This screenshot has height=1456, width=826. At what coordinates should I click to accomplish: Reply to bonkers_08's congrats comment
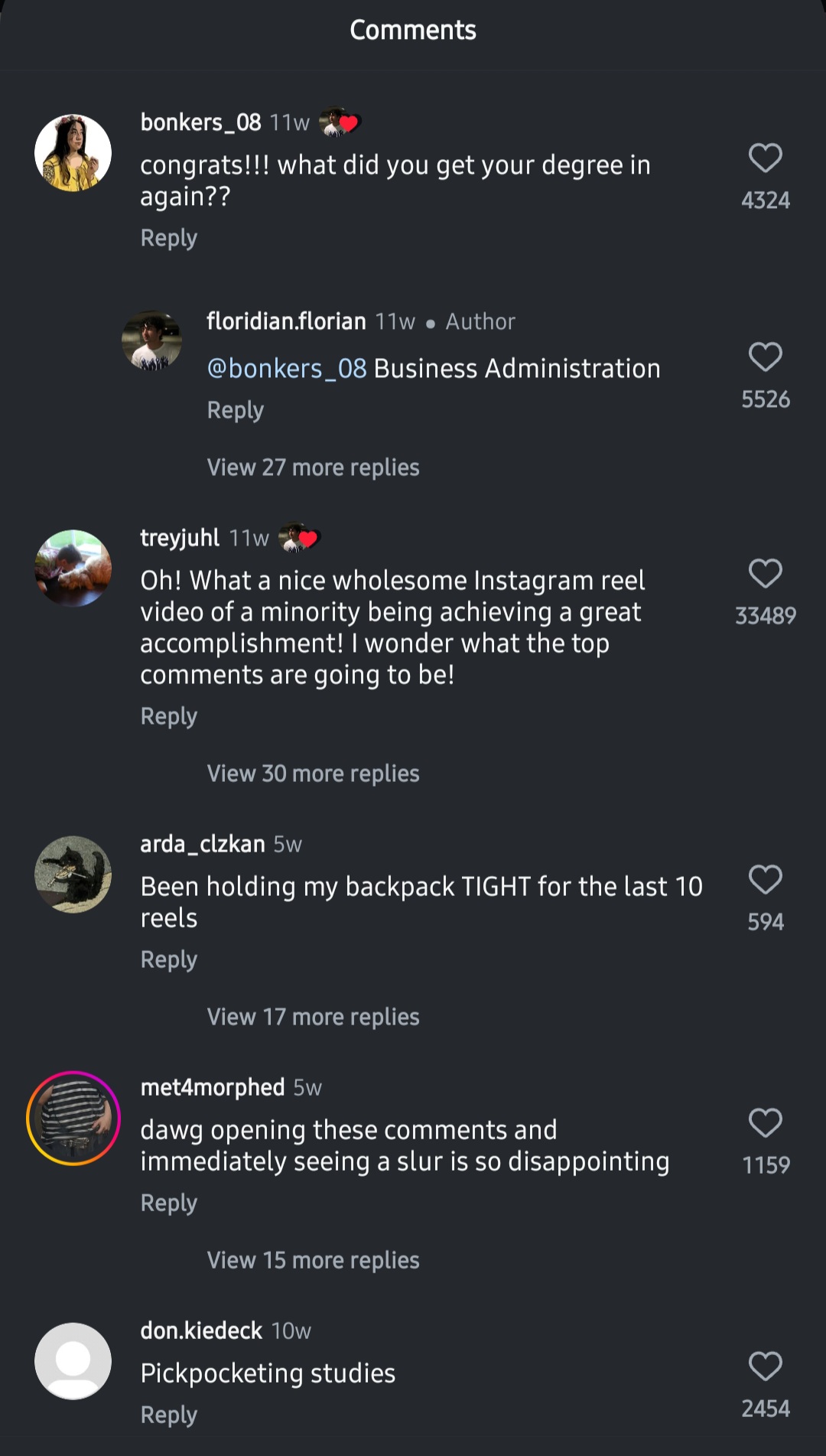[x=168, y=238]
